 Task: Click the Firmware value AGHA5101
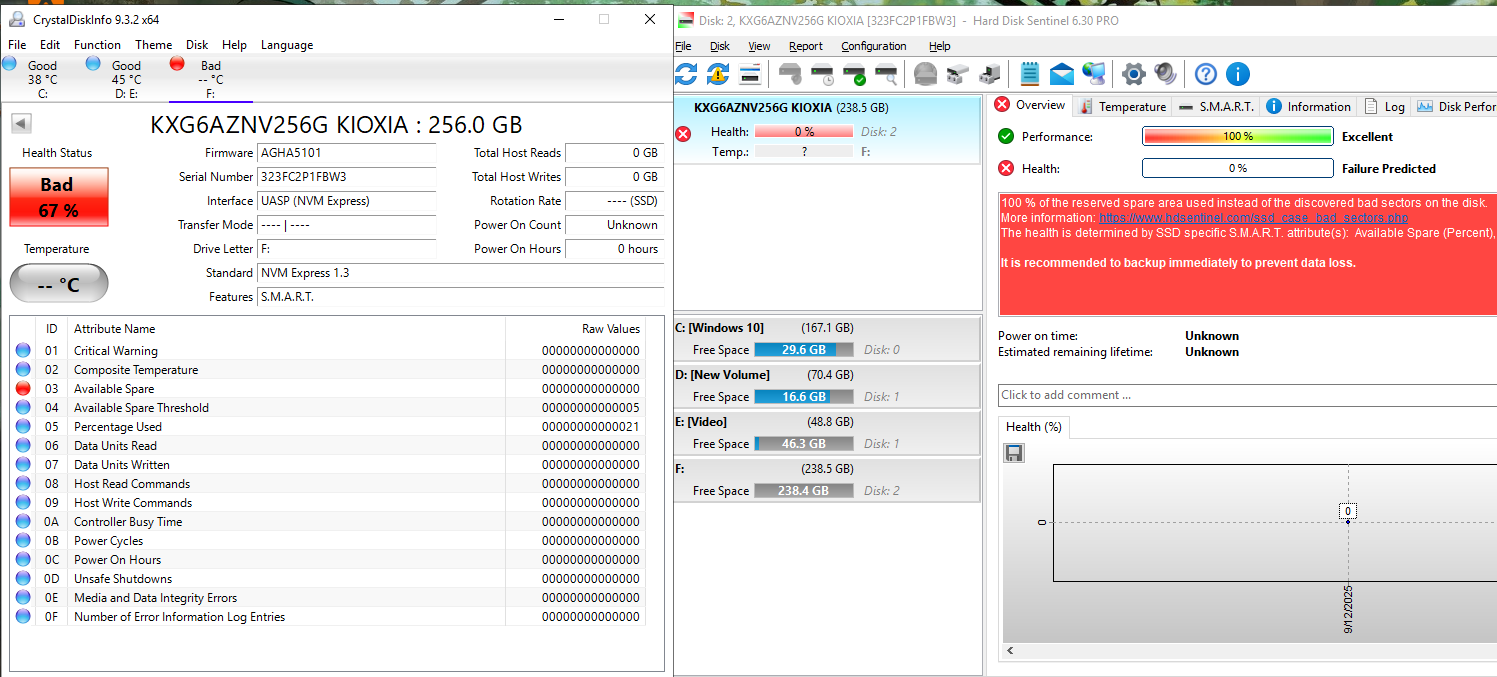point(347,153)
